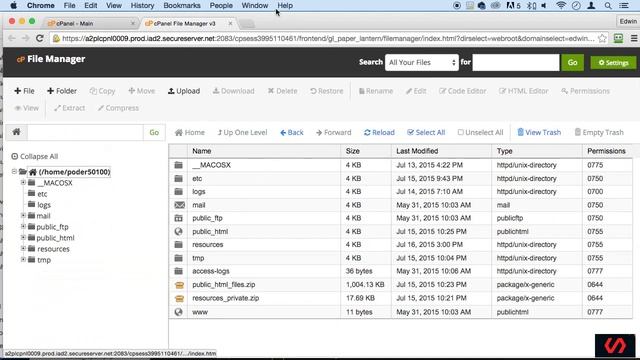Navigate Back in file list

point(292,132)
